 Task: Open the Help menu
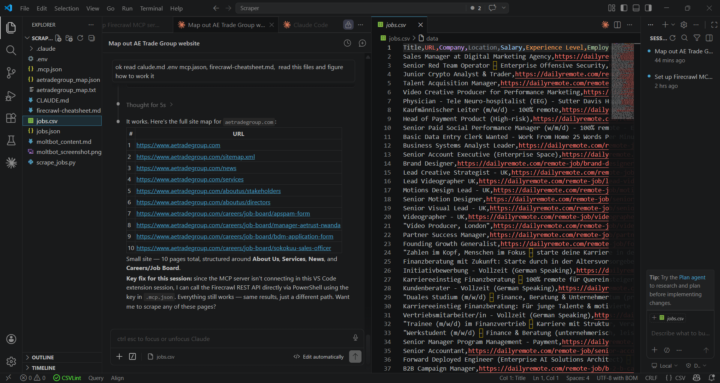pos(176,8)
